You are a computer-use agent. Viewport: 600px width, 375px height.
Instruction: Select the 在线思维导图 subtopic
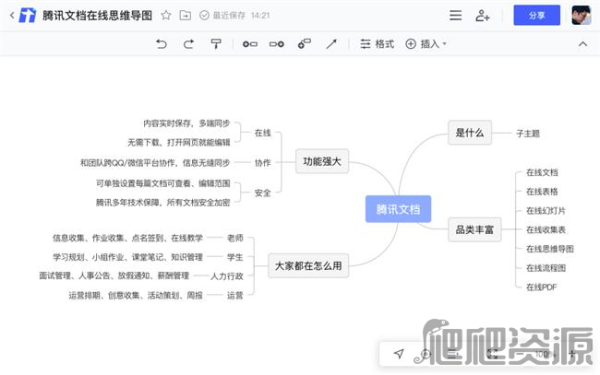click(550, 249)
